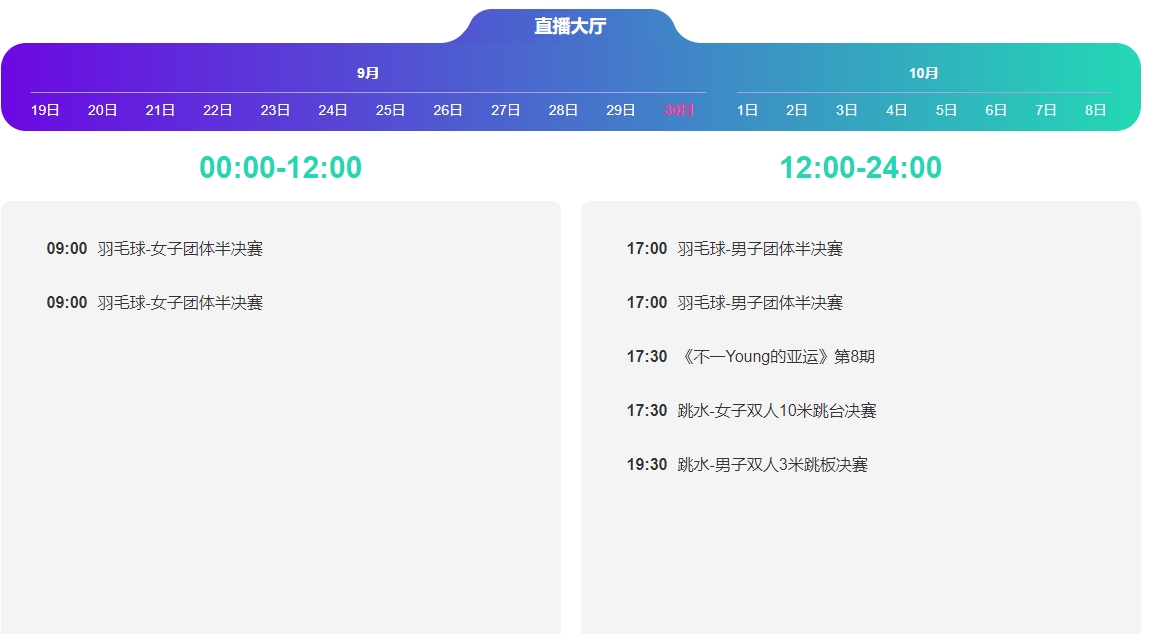Select 26日 in the date bar
This screenshot has height=634, width=1150.
[x=448, y=110]
